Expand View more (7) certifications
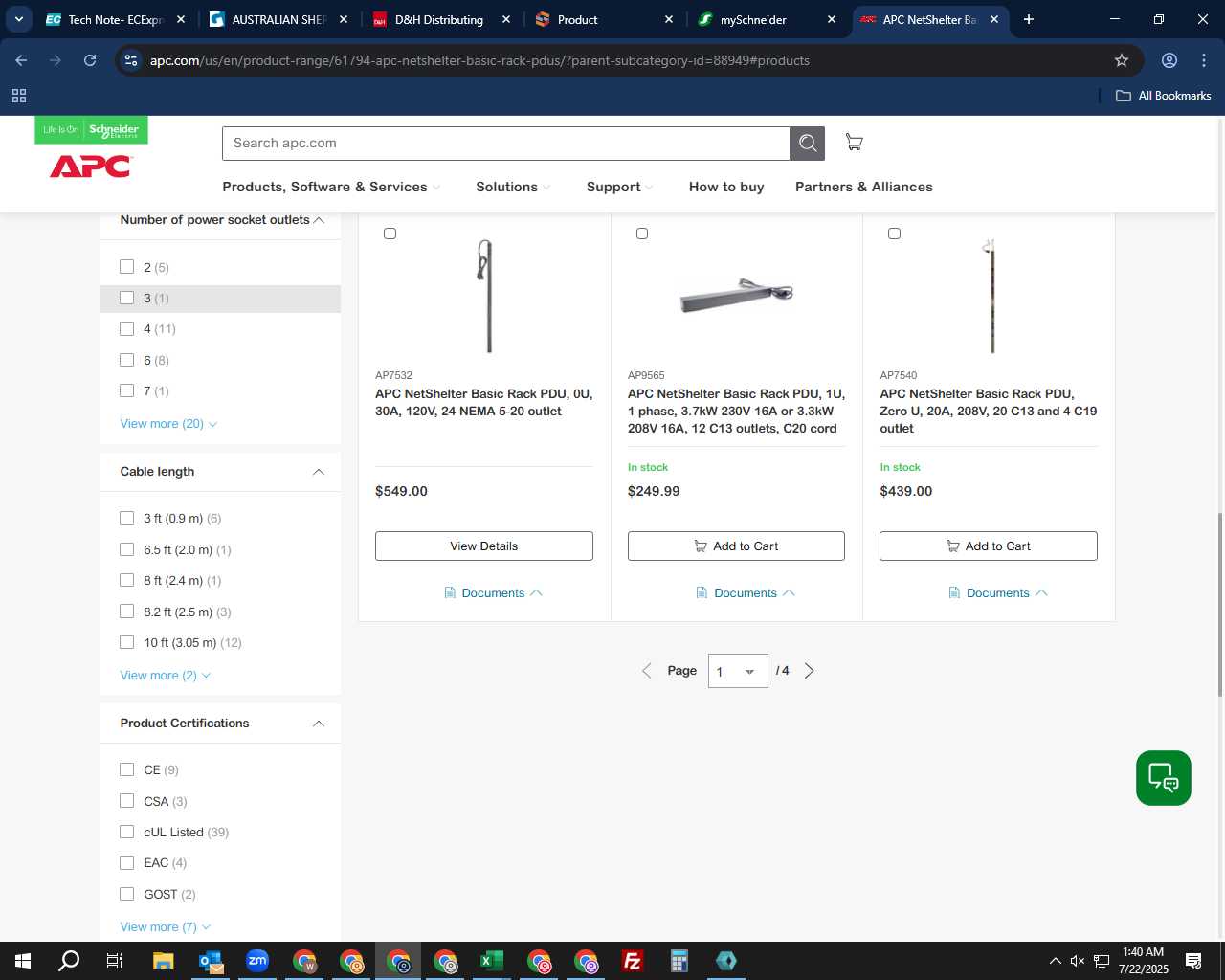 (x=165, y=927)
